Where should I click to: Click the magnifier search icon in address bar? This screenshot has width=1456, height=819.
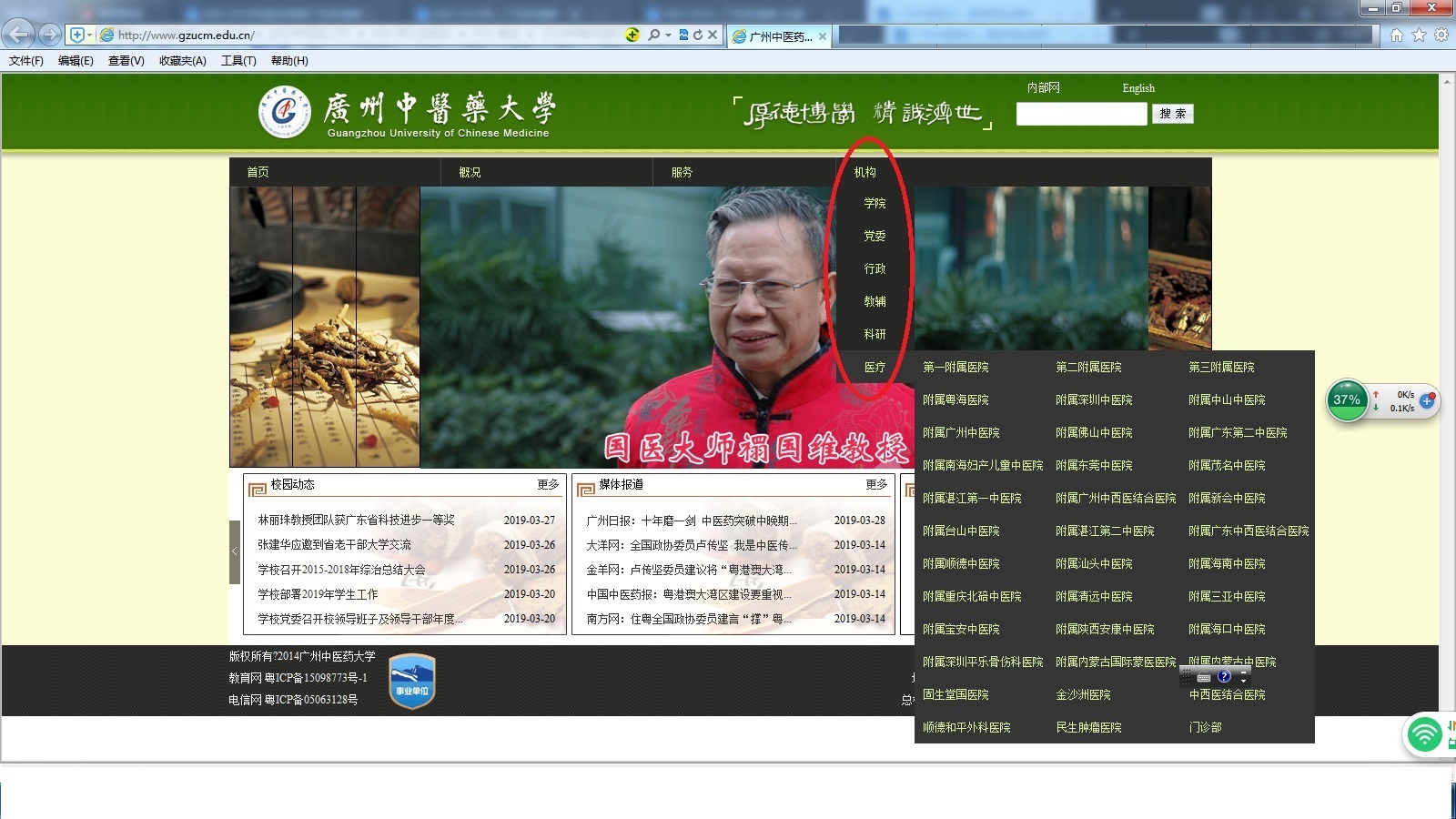tap(653, 35)
